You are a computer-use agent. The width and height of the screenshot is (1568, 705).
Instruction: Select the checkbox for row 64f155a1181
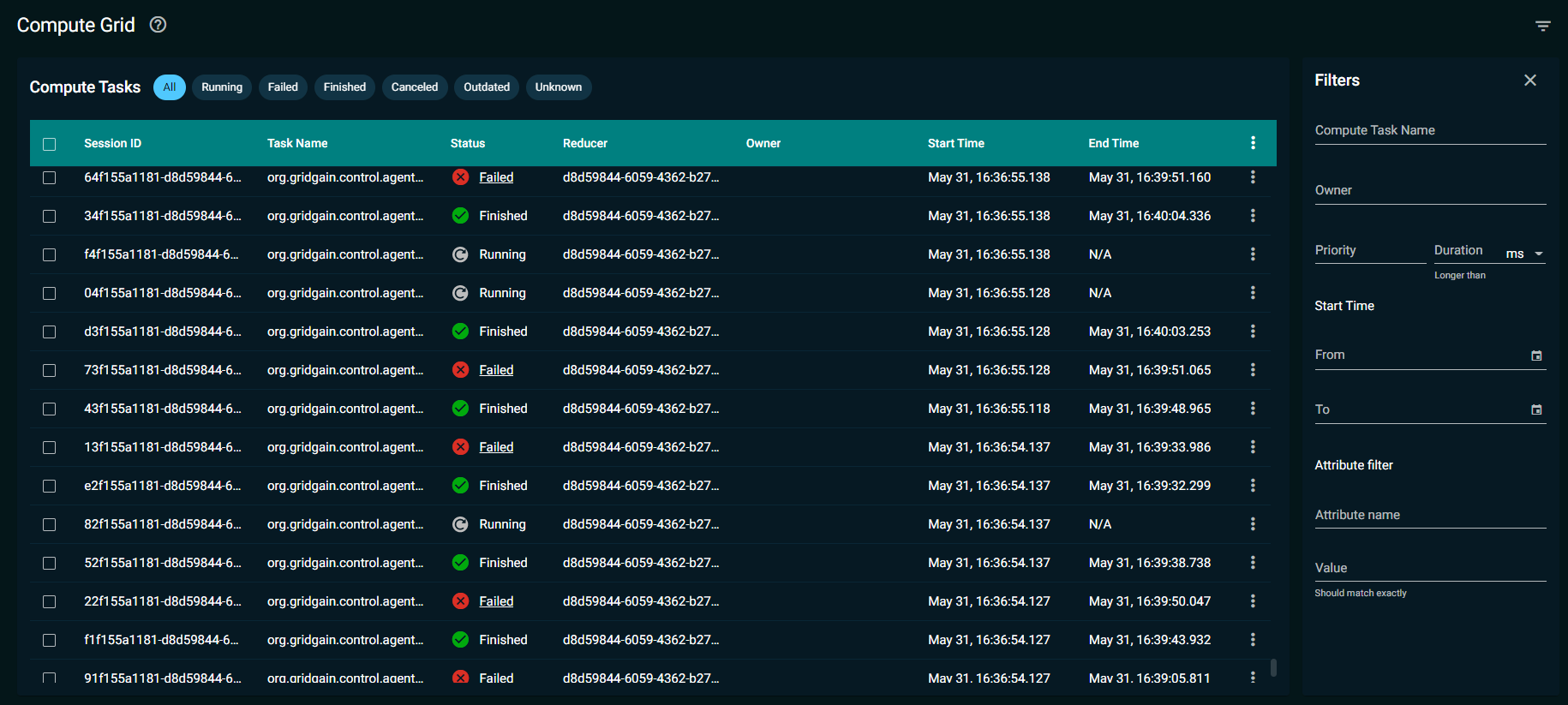[x=50, y=178]
